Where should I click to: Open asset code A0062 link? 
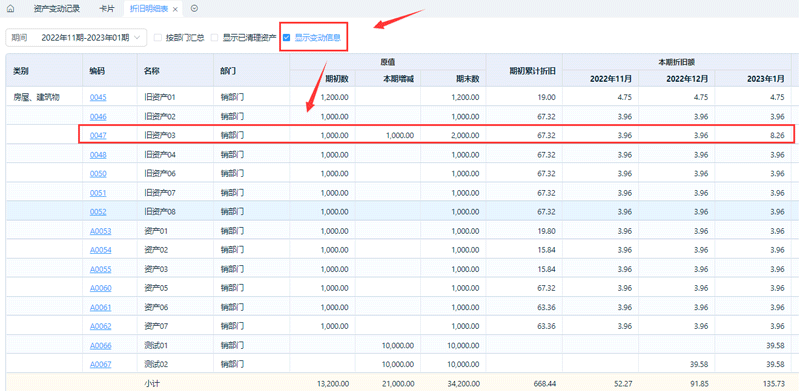(x=100, y=326)
